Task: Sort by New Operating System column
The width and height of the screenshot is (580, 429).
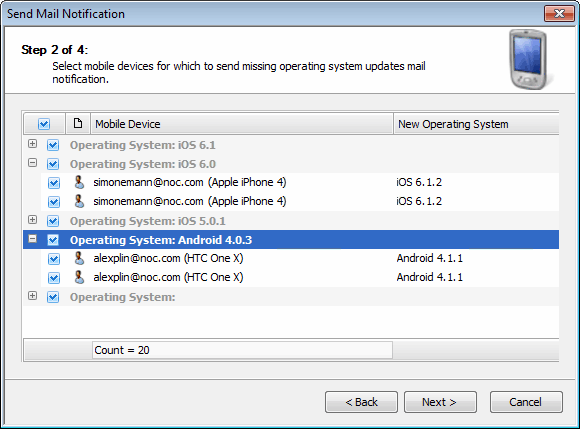Action: [476, 124]
